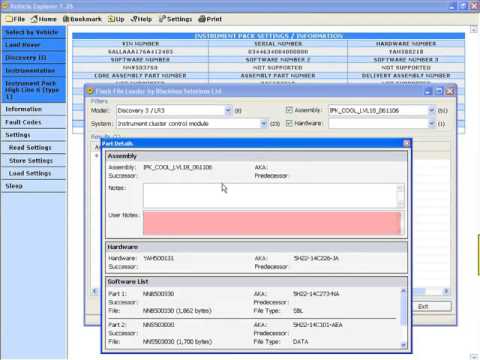480x360 pixels.
Task: Open Information in the sidebar
Action: tap(33, 109)
